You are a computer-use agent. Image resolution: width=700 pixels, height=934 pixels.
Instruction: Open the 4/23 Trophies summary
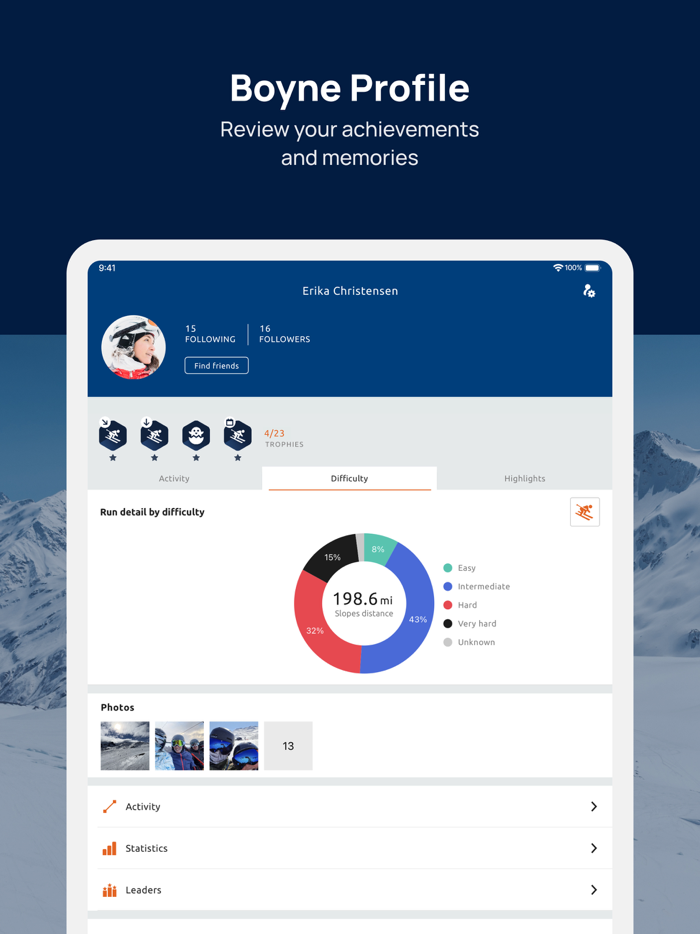(x=284, y=438)
